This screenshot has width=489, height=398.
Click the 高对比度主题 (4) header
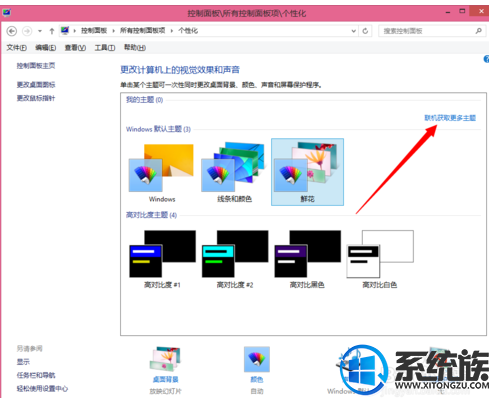[151, 215]
